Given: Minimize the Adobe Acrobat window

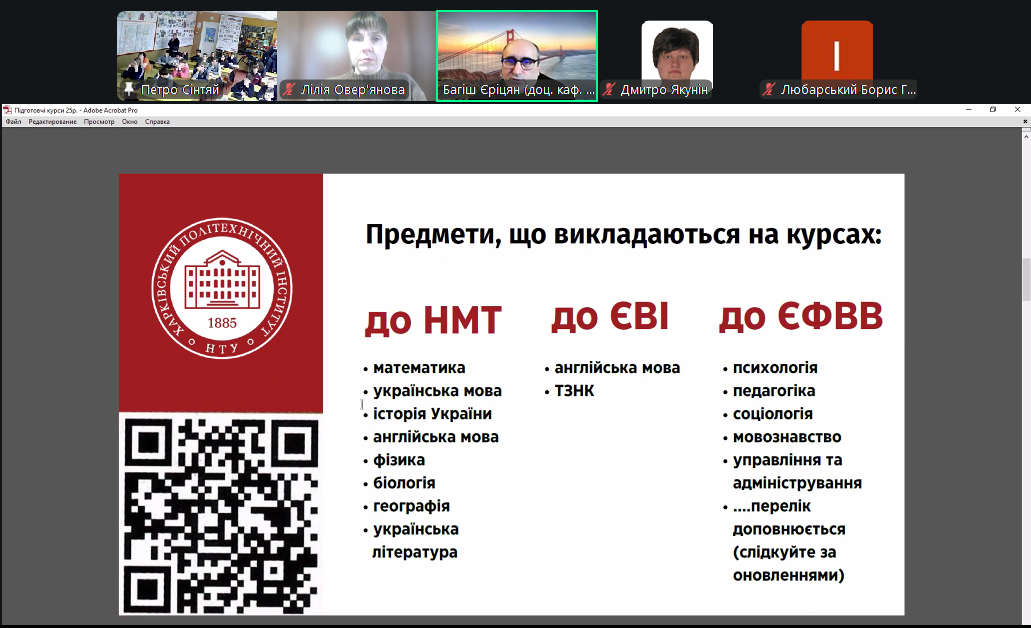Looking at the screenshot, I should 969,110.
